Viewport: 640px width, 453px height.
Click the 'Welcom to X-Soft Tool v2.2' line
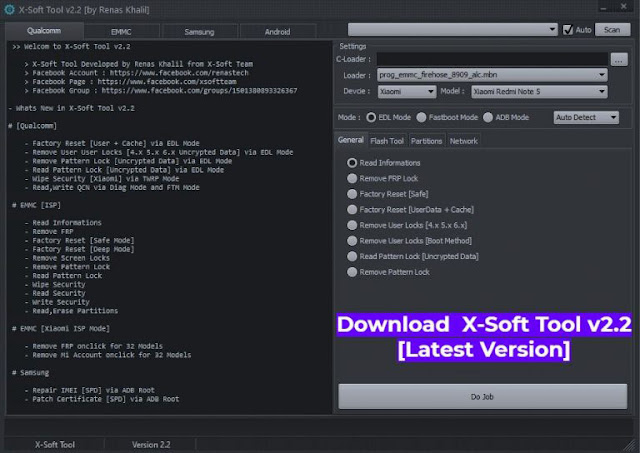(71, 47)
